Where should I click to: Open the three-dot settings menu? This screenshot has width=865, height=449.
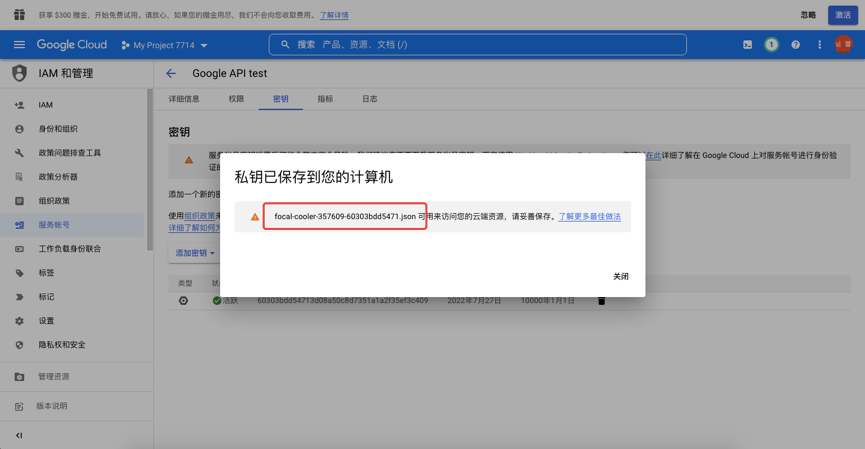coord(819,45)
